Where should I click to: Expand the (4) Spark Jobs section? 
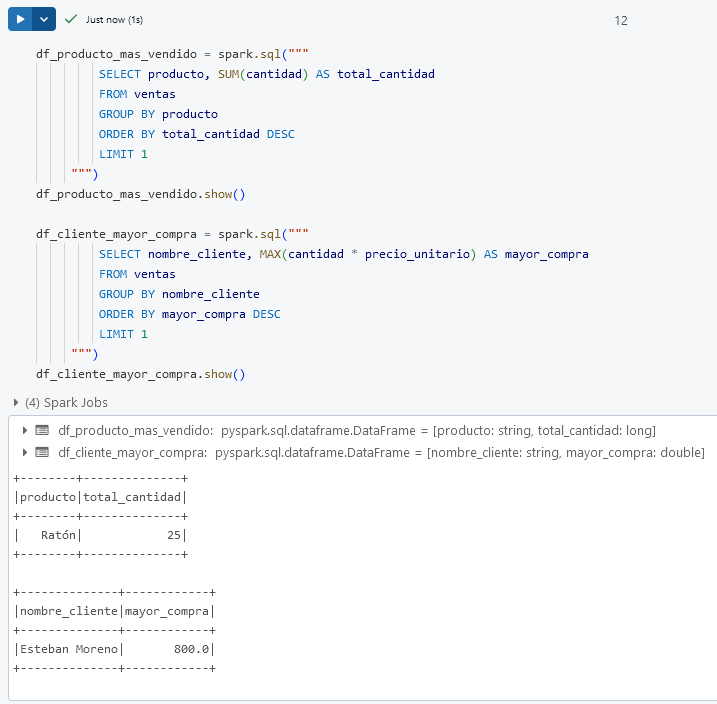(16, 402)
